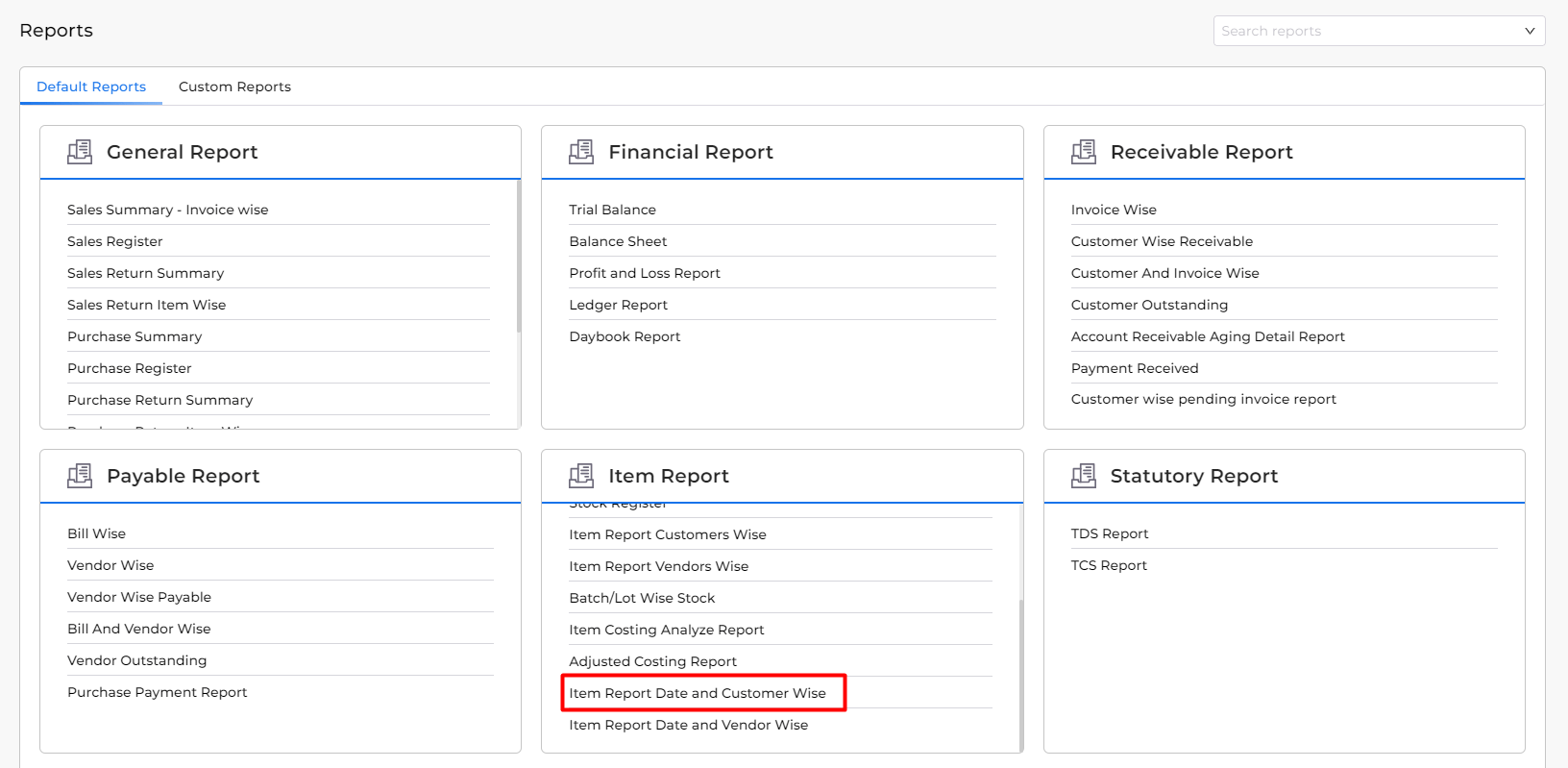
Task: Open the Bill Wise payable report
Action: click(x=97, y=533)
